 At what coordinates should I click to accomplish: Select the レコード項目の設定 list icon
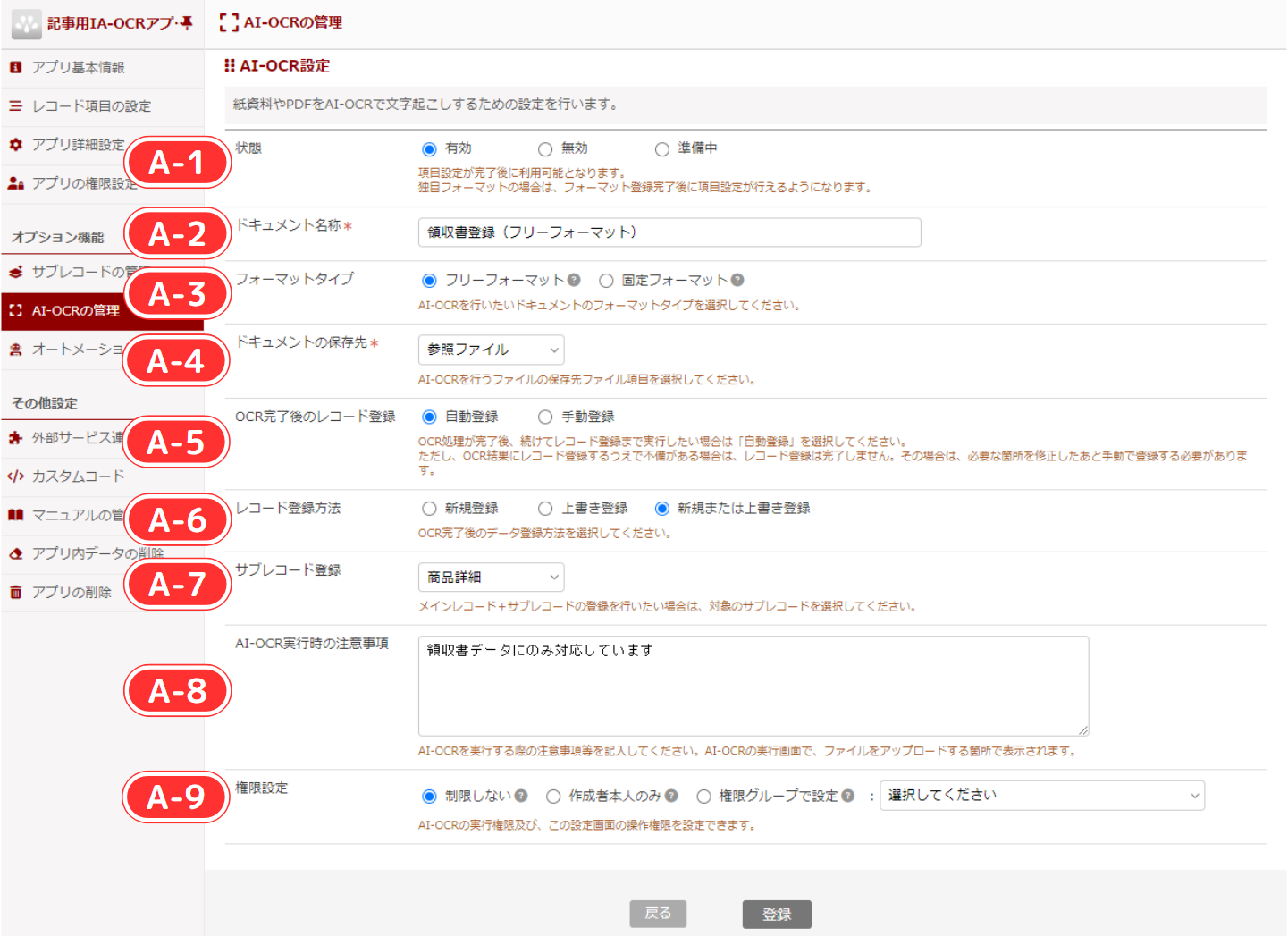(16, 106)
